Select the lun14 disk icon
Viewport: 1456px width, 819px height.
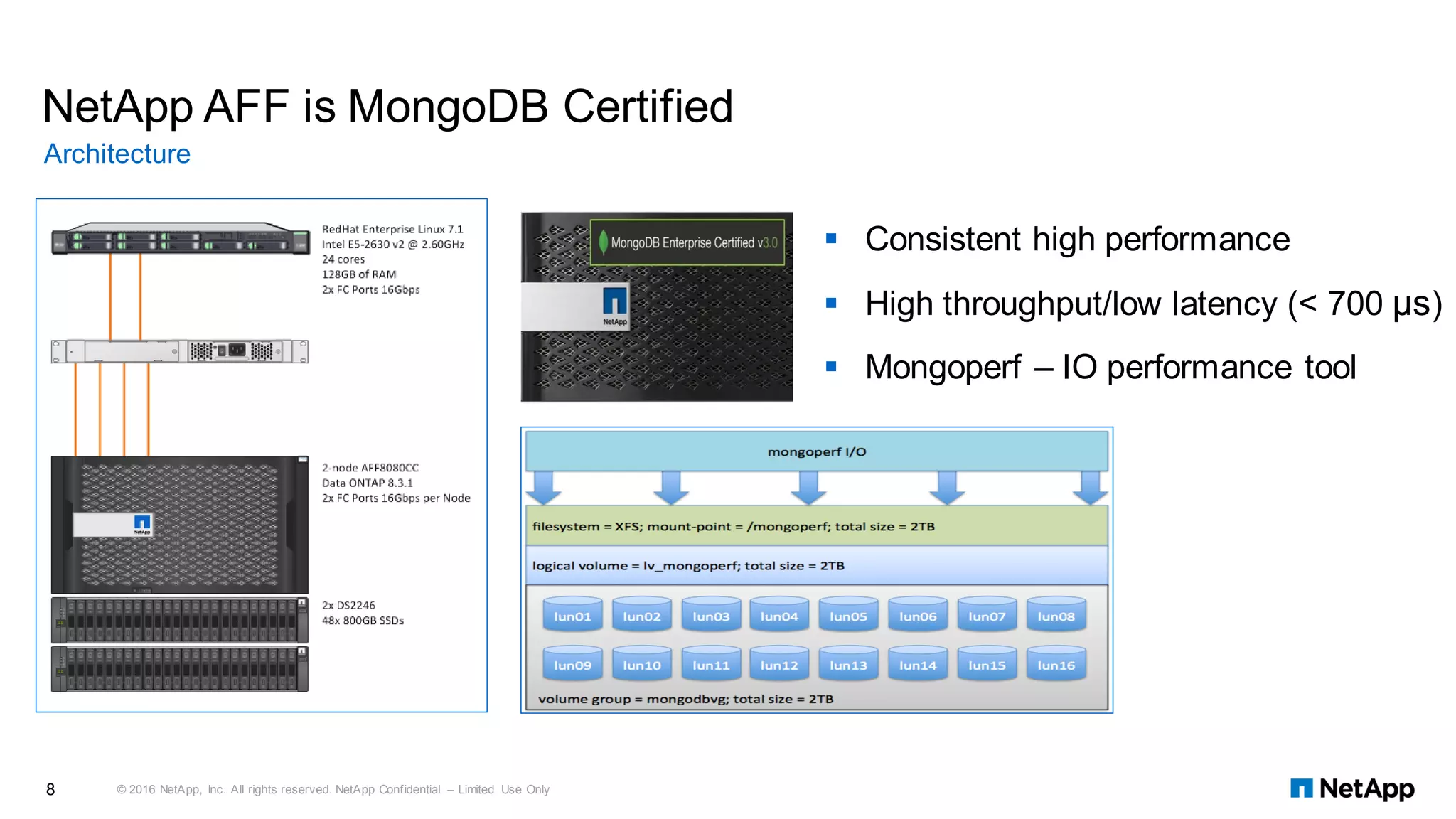tap(918, 663)
